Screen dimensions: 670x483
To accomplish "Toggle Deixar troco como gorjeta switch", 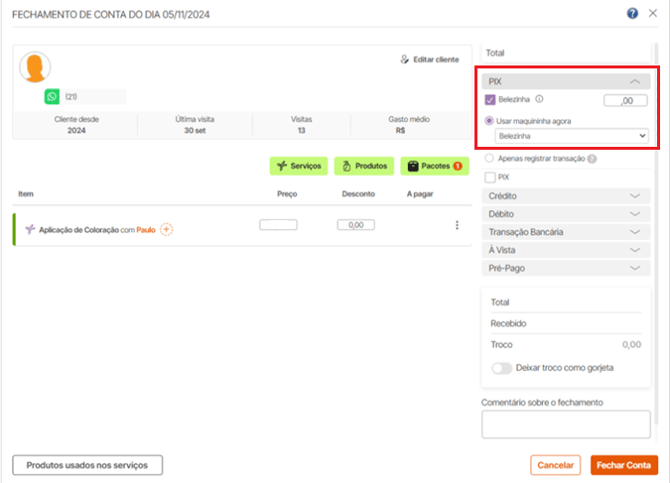I will [x=501, y=368].
